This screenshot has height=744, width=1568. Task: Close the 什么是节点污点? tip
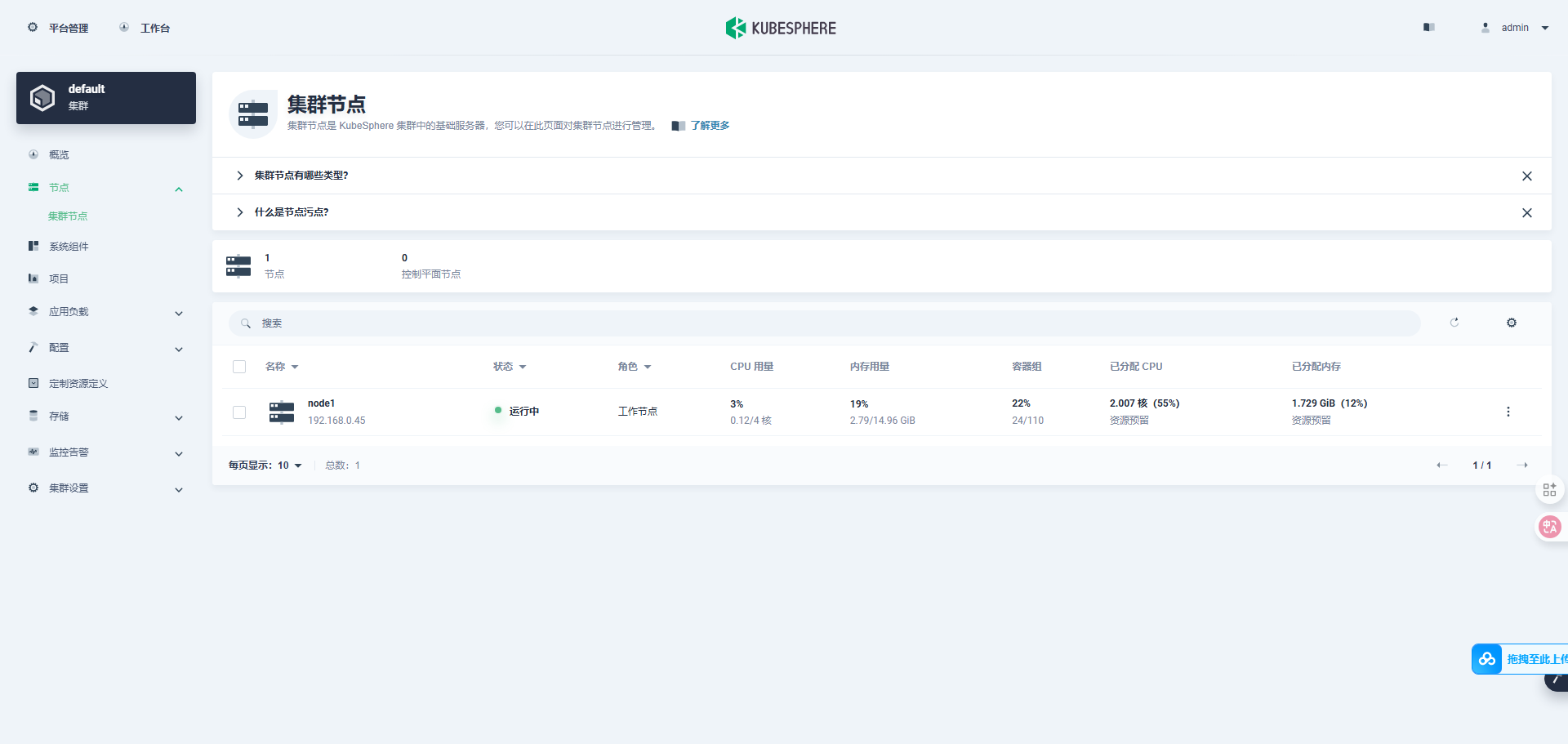1526,213
